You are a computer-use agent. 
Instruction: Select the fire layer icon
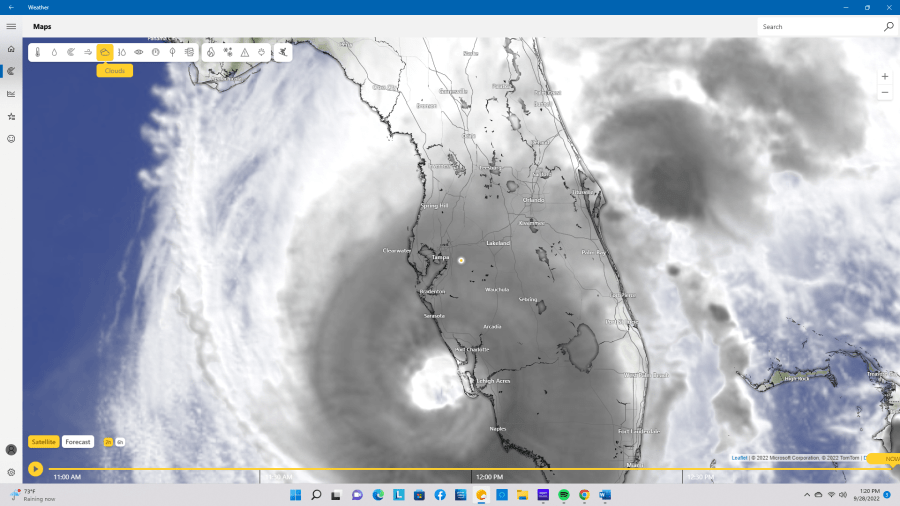[211, 51]
